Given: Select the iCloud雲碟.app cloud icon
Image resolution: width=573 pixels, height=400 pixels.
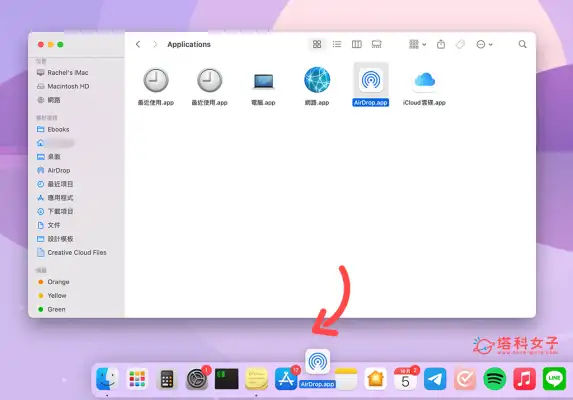Looking at the screenshot, I should coord(424,80).
